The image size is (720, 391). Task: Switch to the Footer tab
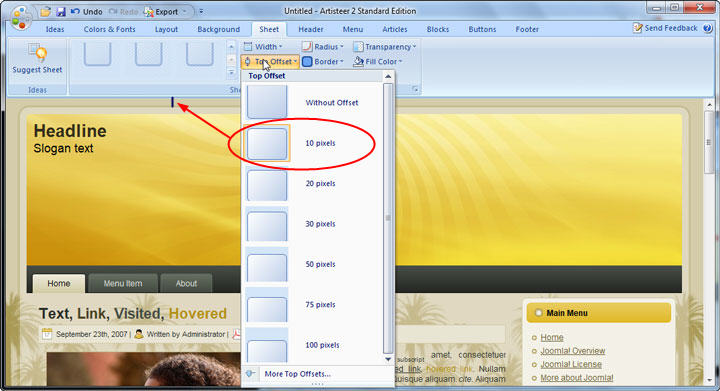tap(527, 29)
